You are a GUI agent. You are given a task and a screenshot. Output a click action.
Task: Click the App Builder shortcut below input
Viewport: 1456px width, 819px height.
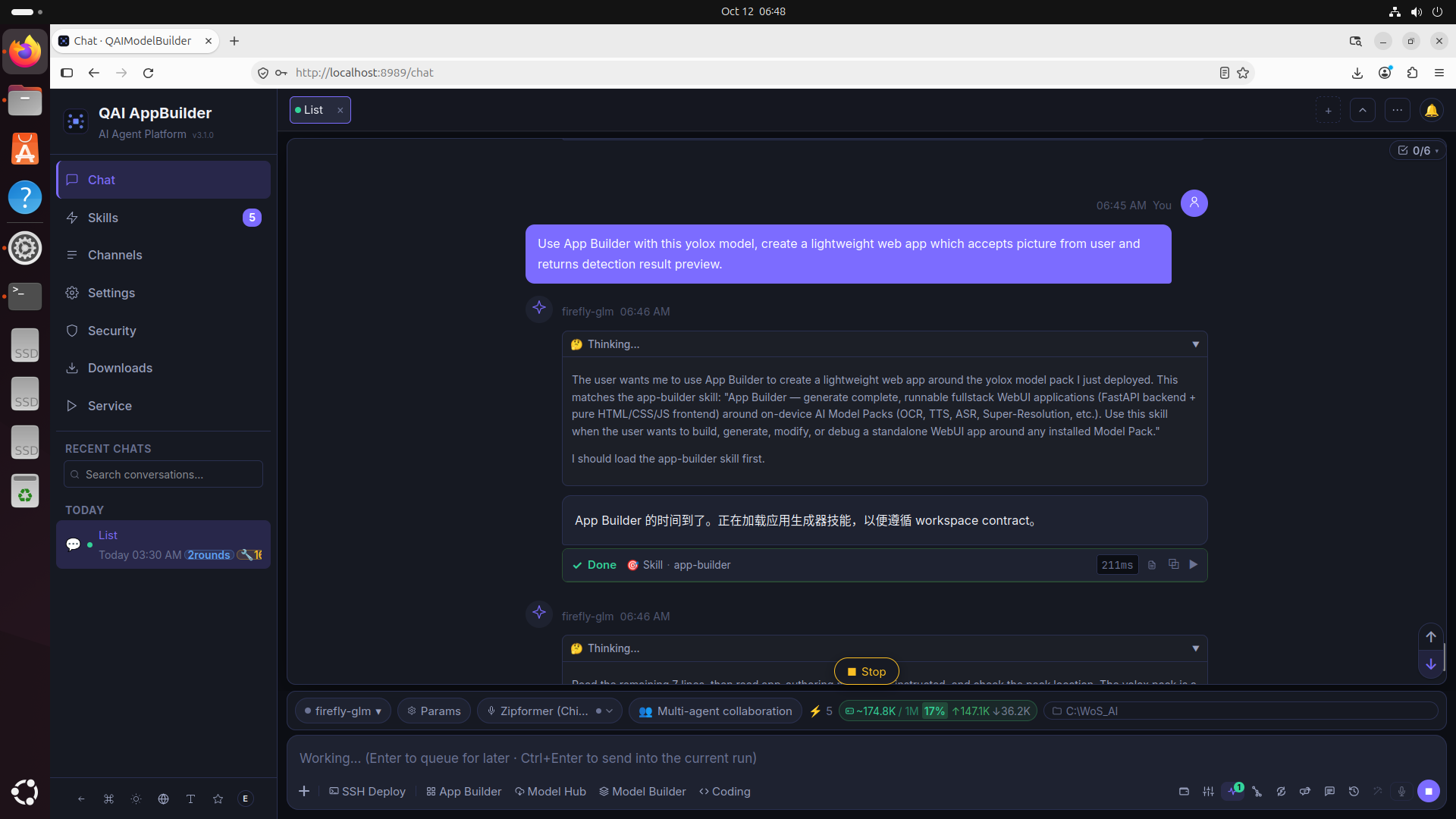pyautogui.click(x=463, y=791)
